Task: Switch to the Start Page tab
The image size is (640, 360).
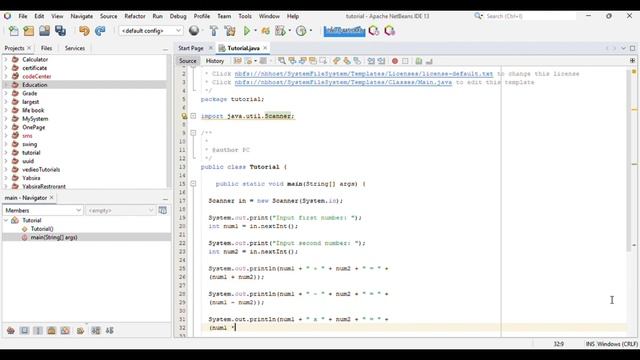Action: point(191,48)
